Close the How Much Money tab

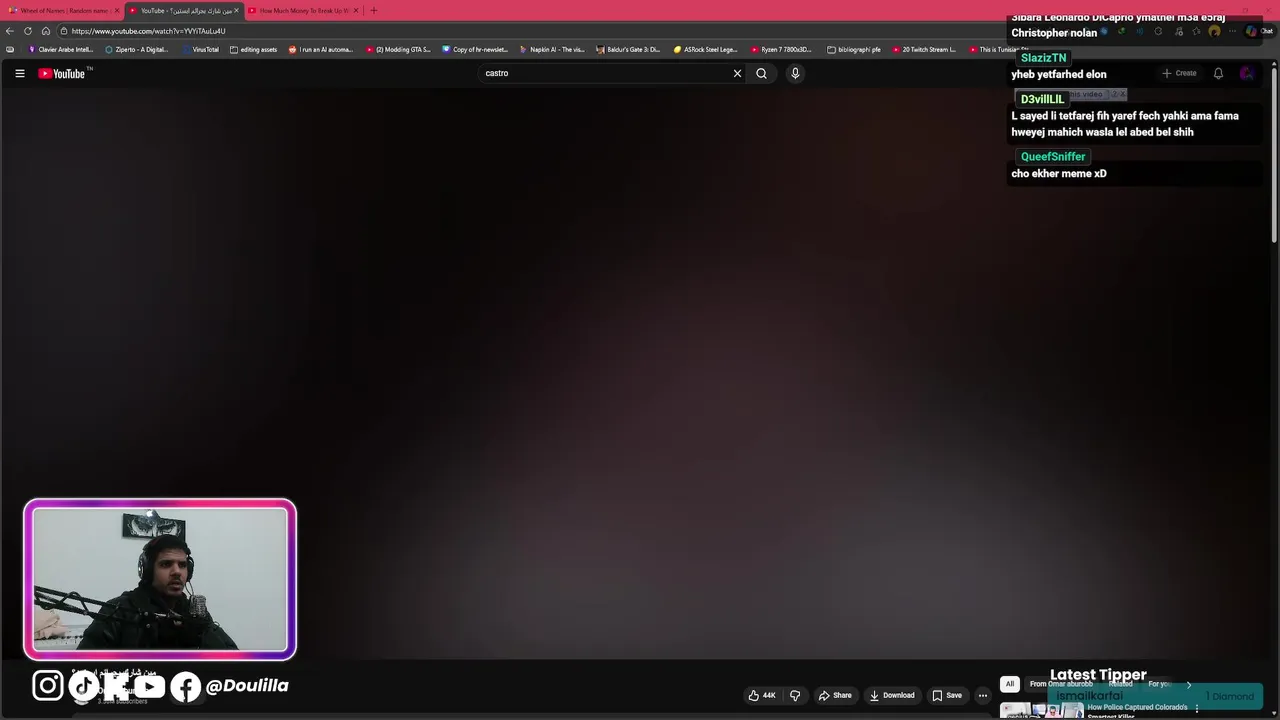click(355, 10)
